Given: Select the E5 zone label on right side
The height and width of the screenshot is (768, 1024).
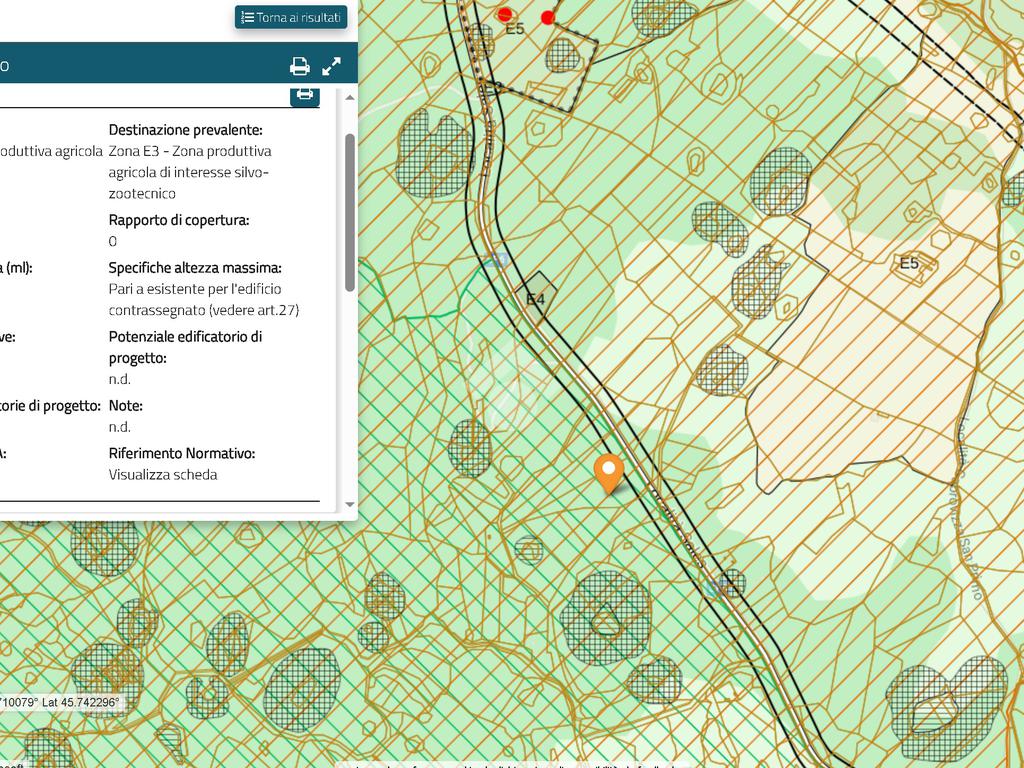Looking at the screenshot, I should click(908, 264).
